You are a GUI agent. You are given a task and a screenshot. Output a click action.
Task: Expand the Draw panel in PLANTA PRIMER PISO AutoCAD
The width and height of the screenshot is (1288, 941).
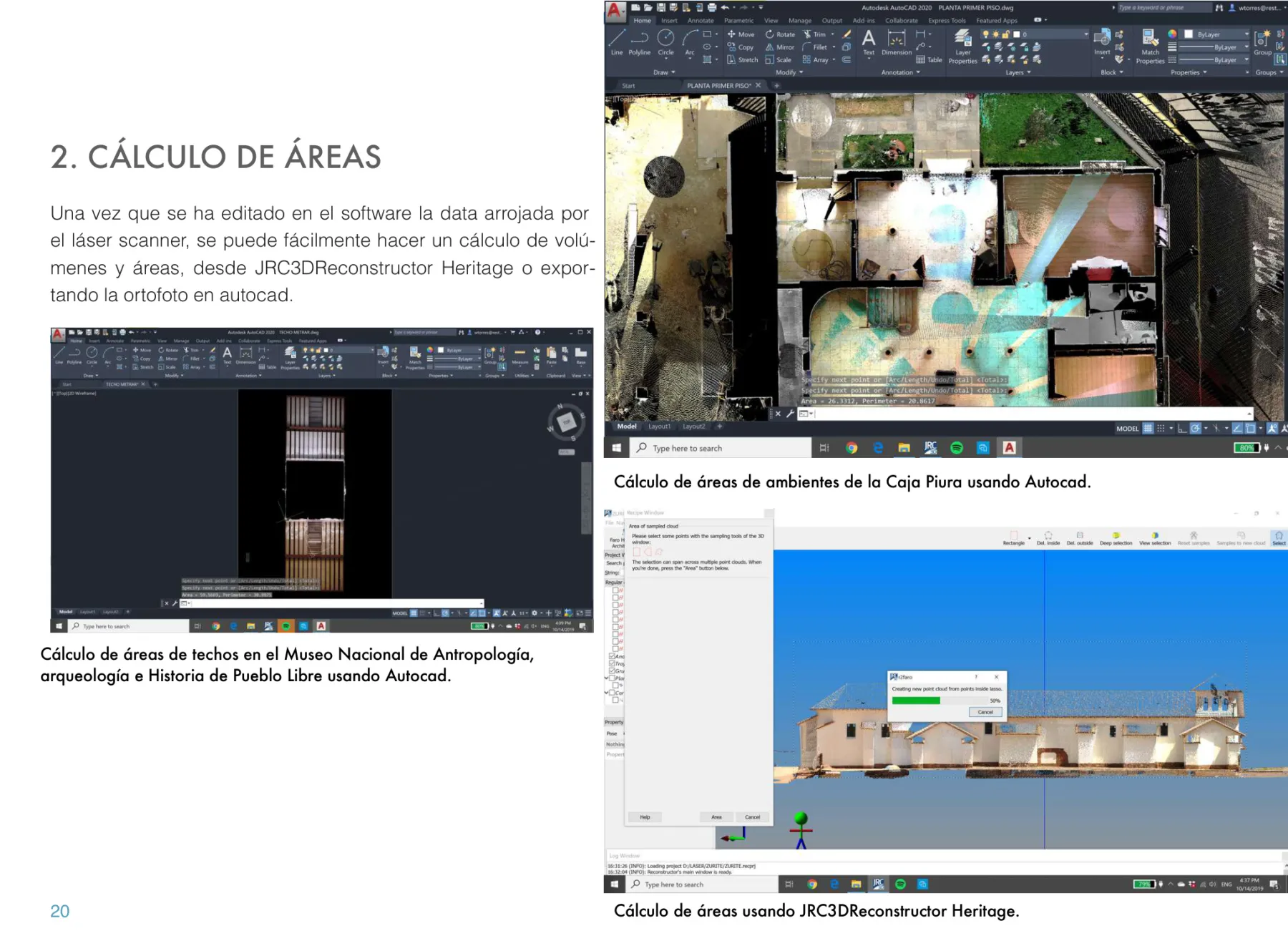tap(664, 72)
